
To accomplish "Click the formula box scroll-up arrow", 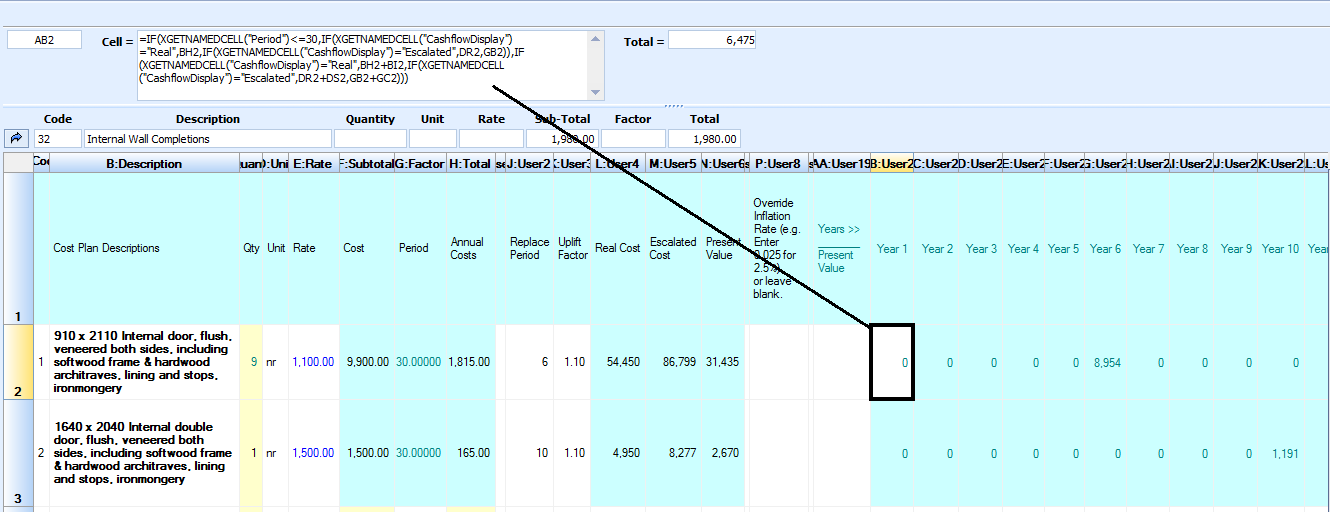I will tap(597, 39).
